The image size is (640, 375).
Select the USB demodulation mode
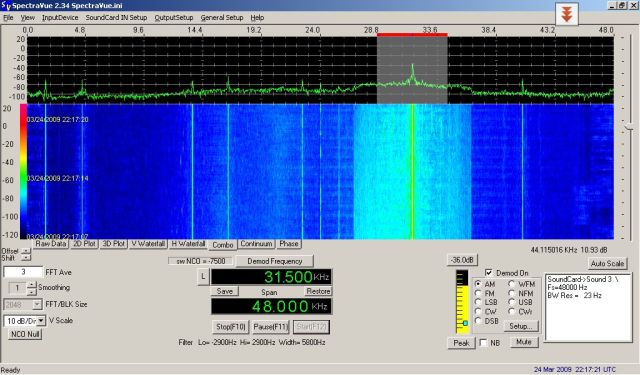tap(511, 302)
